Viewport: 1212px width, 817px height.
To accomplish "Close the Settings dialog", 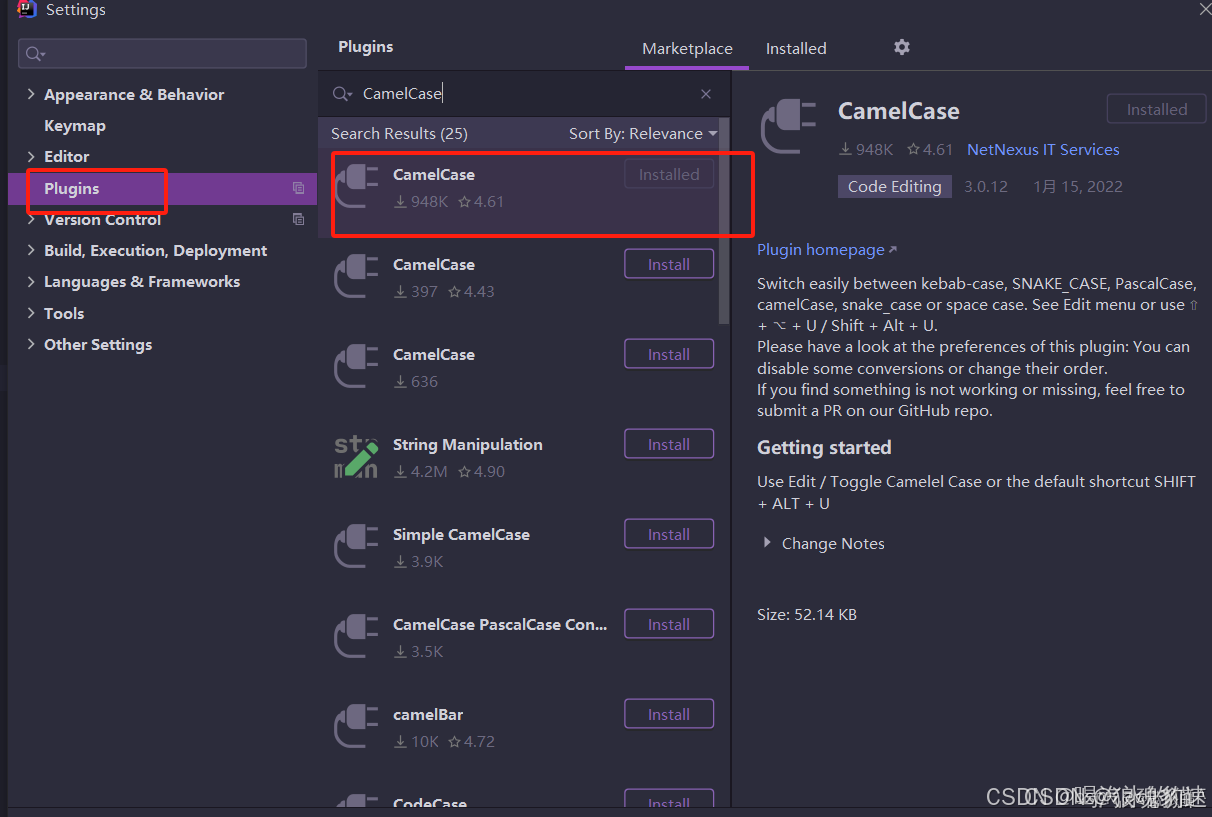I will 1204,8.
